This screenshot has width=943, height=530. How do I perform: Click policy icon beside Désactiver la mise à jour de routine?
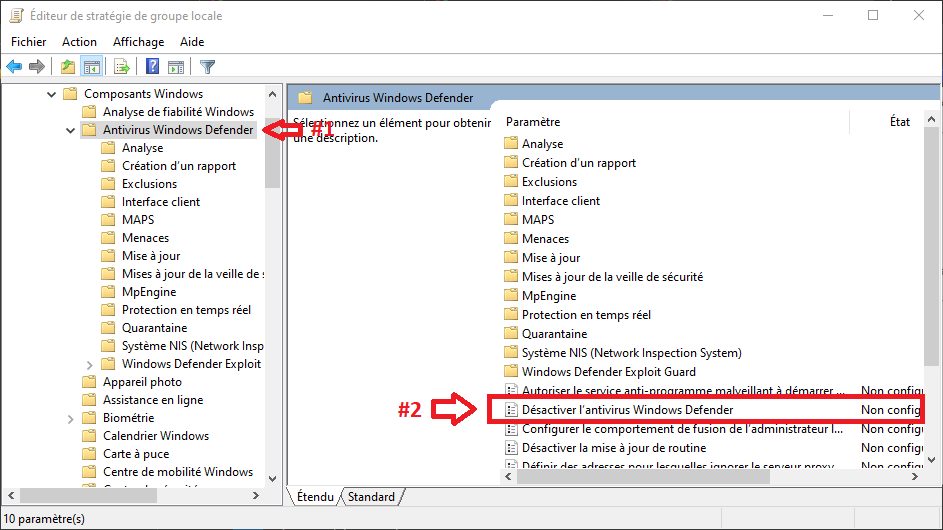click(x=511, y=448)
